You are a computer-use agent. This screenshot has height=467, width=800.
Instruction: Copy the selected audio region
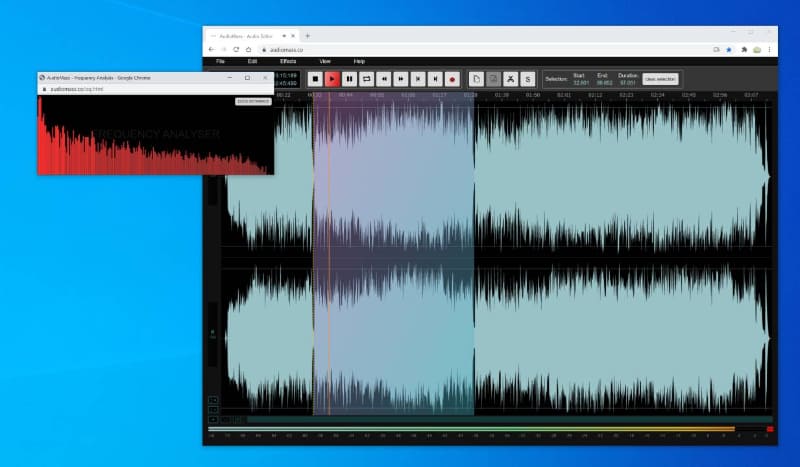(476, 79)
